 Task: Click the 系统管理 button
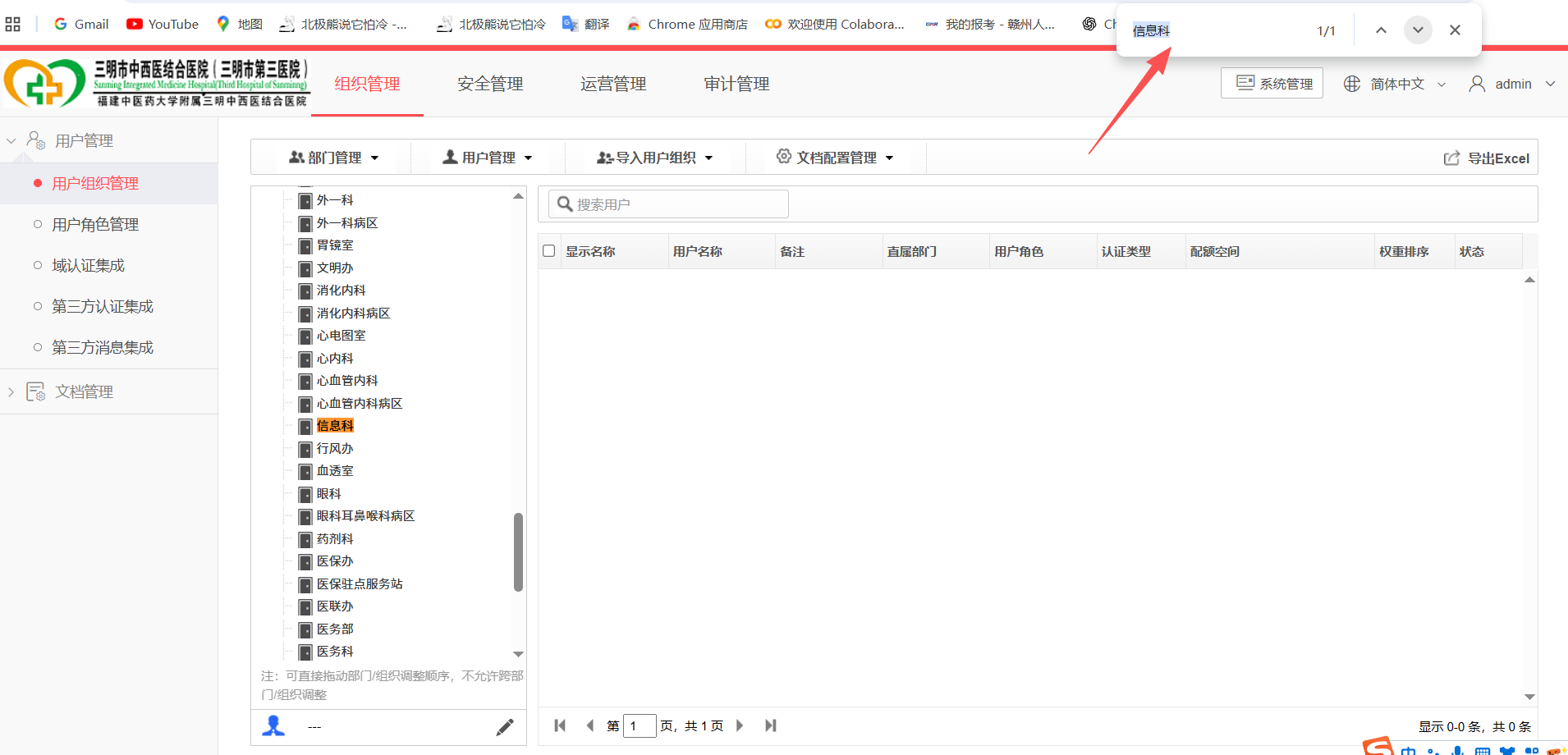point(1272,83)
